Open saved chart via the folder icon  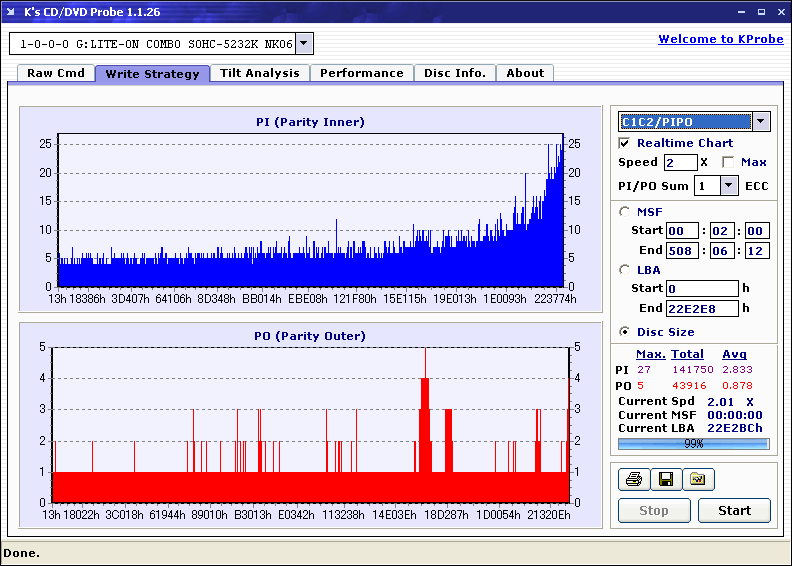click(698, 480)
